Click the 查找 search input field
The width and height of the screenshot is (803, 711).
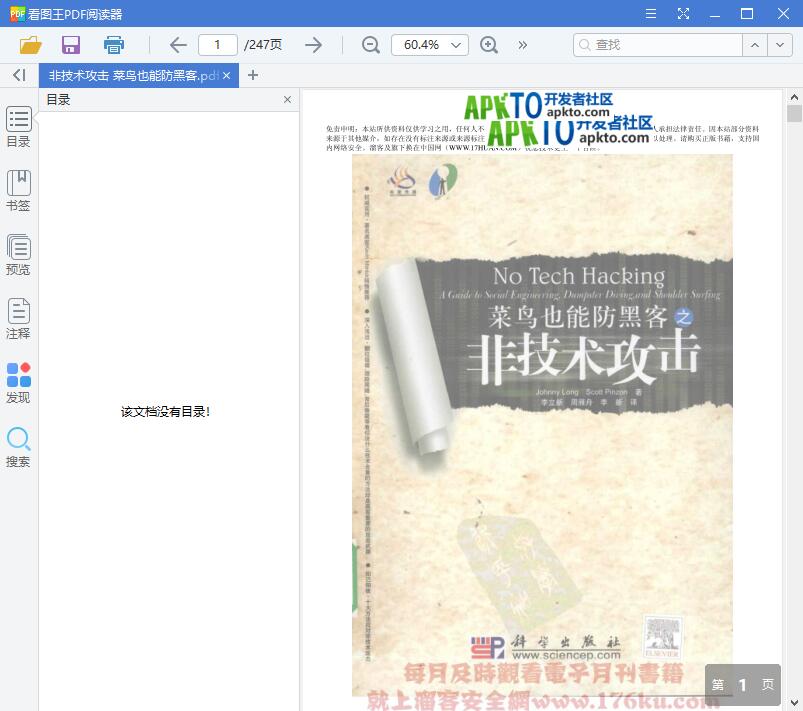click(658, 45)
